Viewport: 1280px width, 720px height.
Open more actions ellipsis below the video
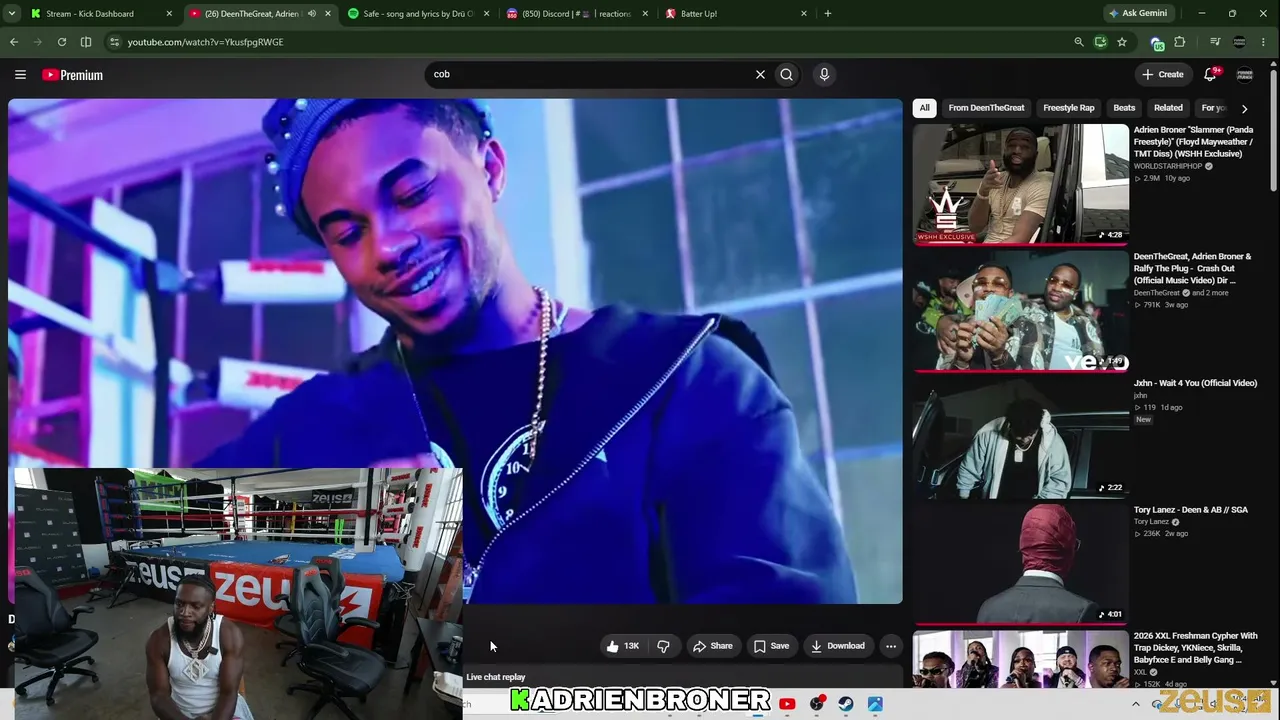coord(891,646)
